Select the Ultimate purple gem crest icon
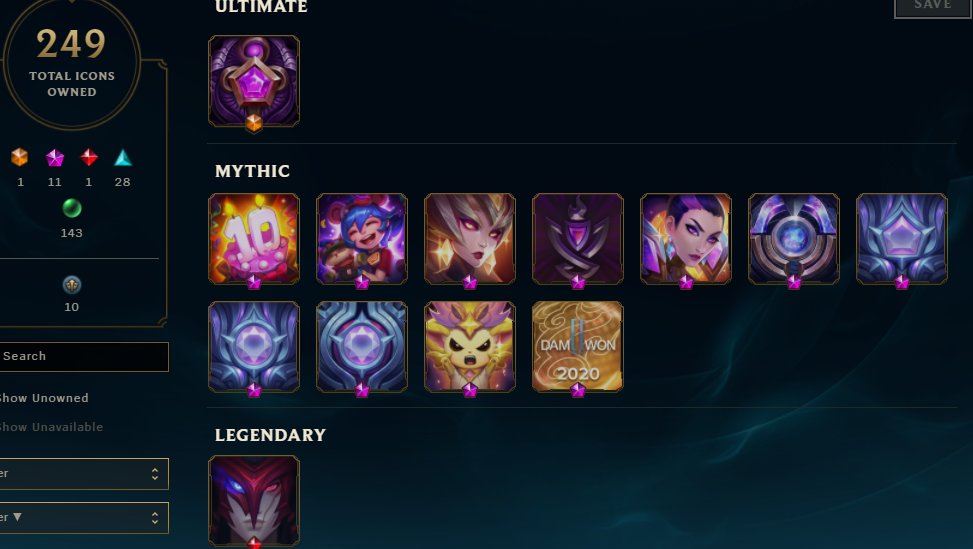 (x=254, y=81)
